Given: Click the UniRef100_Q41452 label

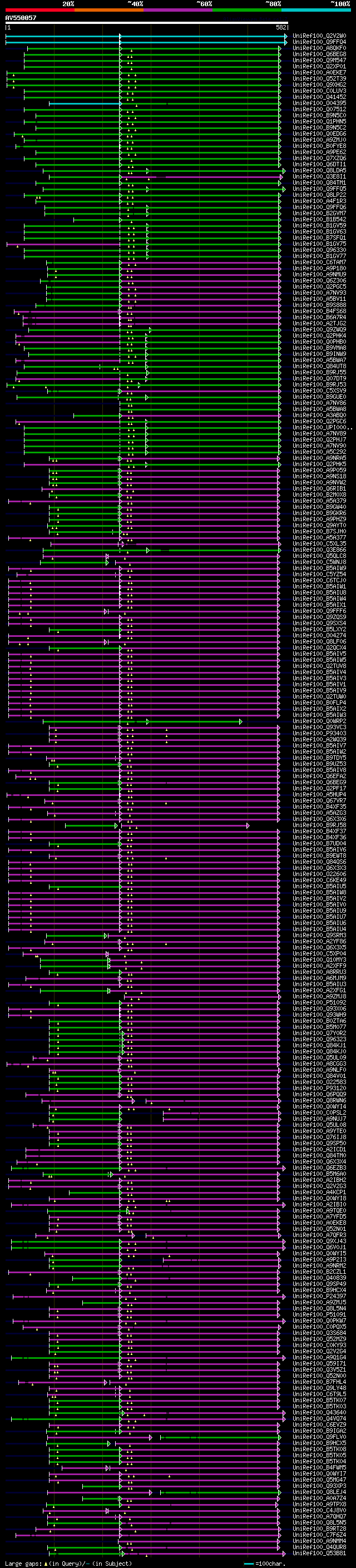Looking at the screenshot, I should (319, 97).
